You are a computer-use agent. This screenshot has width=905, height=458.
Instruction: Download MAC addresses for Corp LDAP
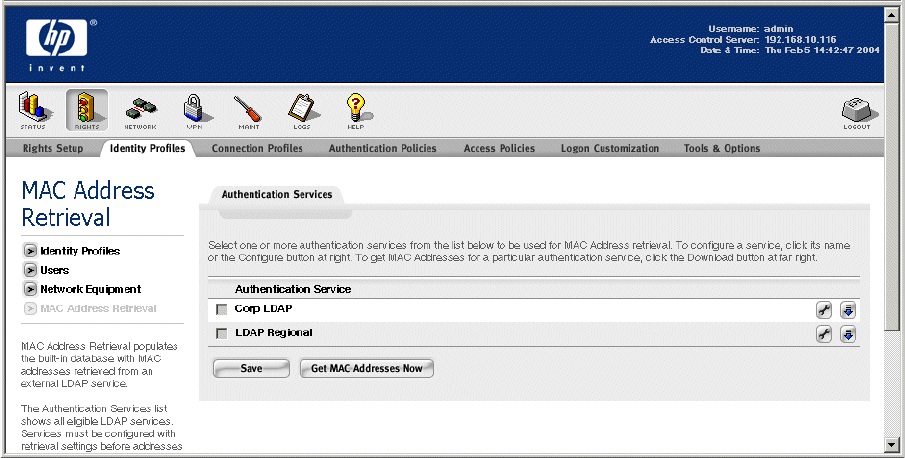(847, 310)
